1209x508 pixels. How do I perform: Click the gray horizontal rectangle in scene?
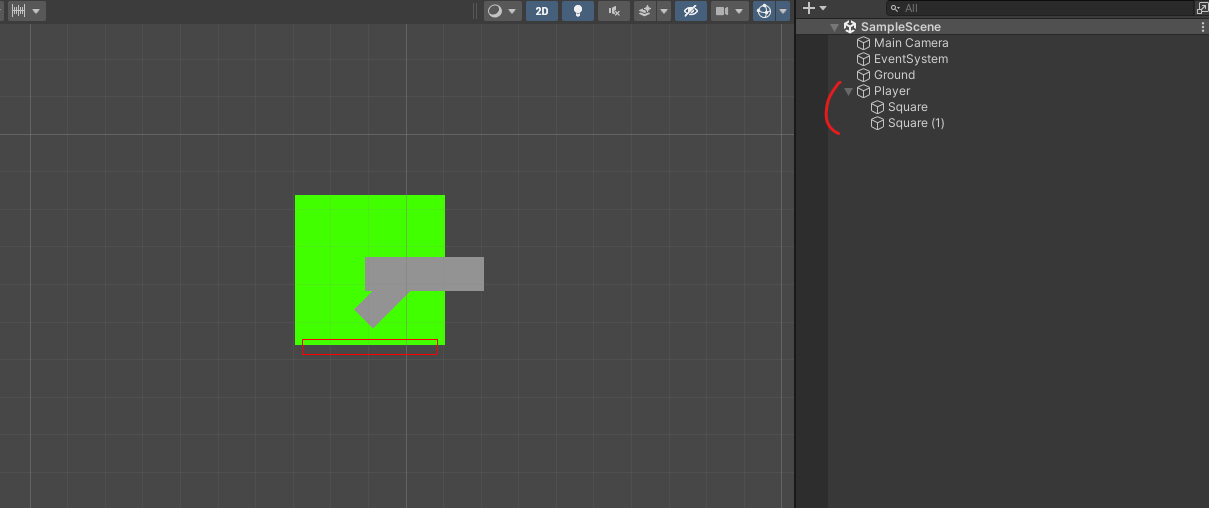click(x=425, y=274)
